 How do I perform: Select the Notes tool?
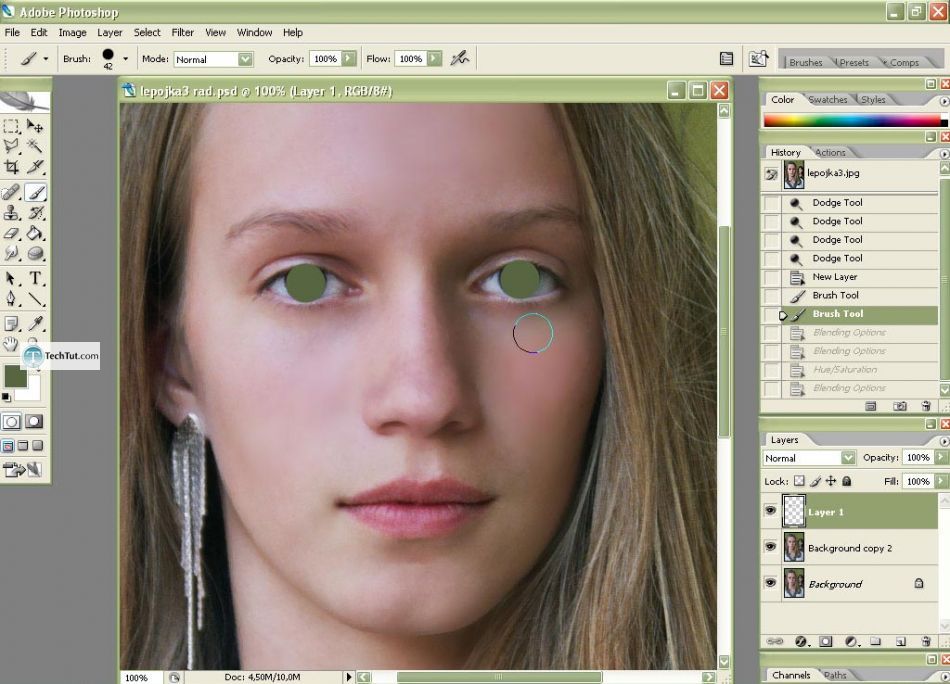point(11,324)
